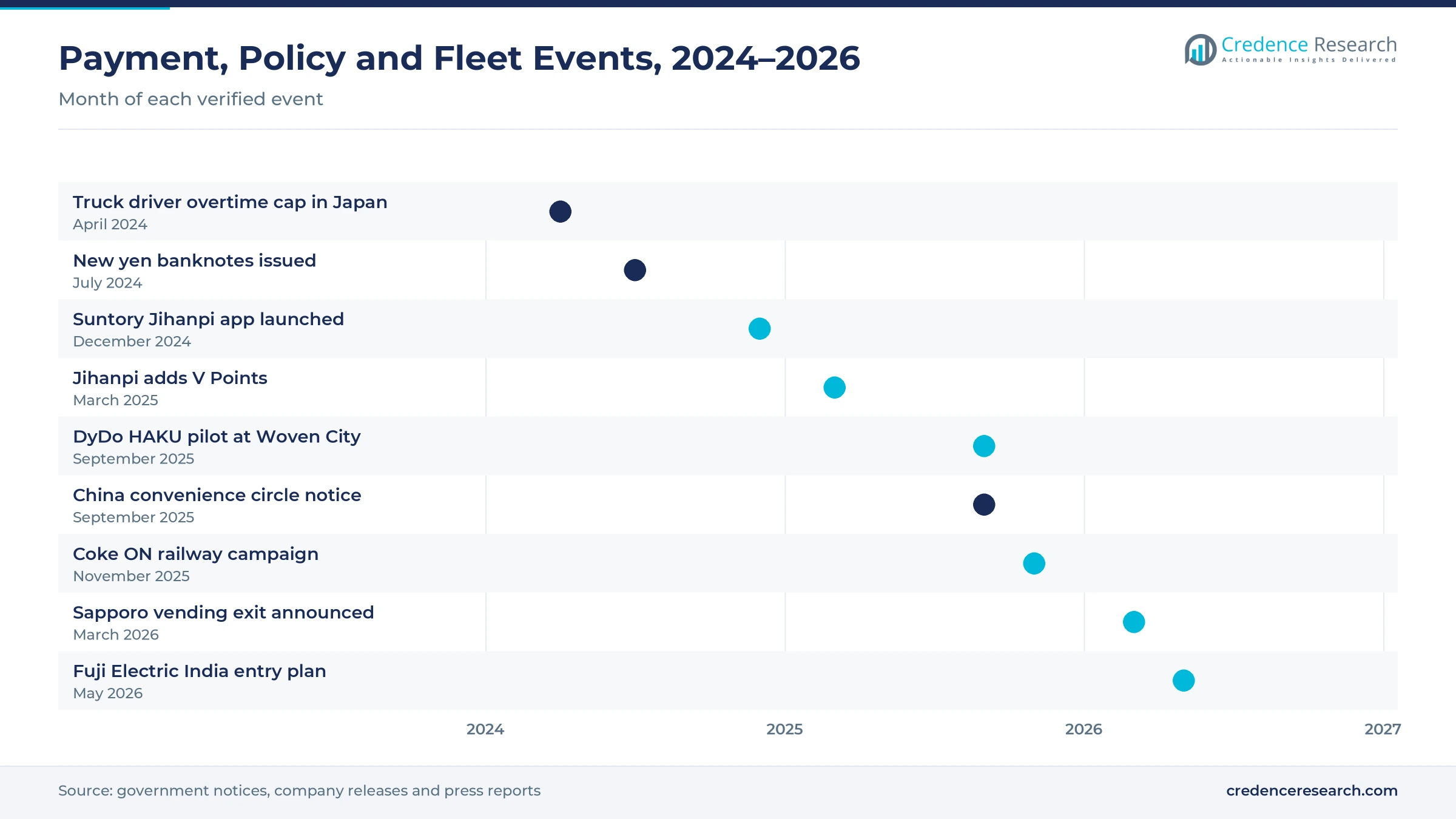1456x819 pixels.
Task: Select the New yen banknotes issued marker
Action: click(635, 270)
